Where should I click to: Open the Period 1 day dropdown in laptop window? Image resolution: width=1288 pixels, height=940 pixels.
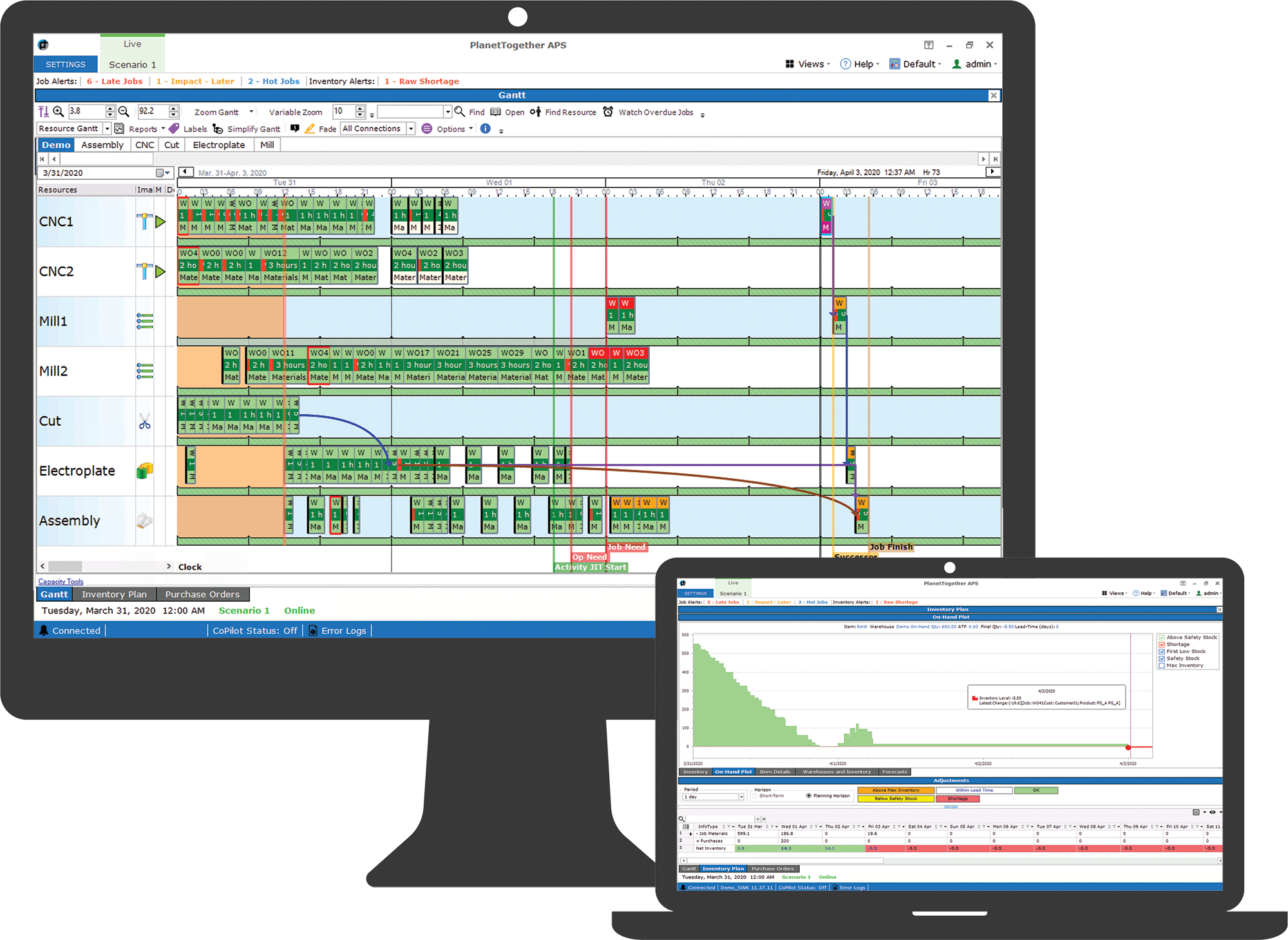pyautogui.click(x=741, y=797)
